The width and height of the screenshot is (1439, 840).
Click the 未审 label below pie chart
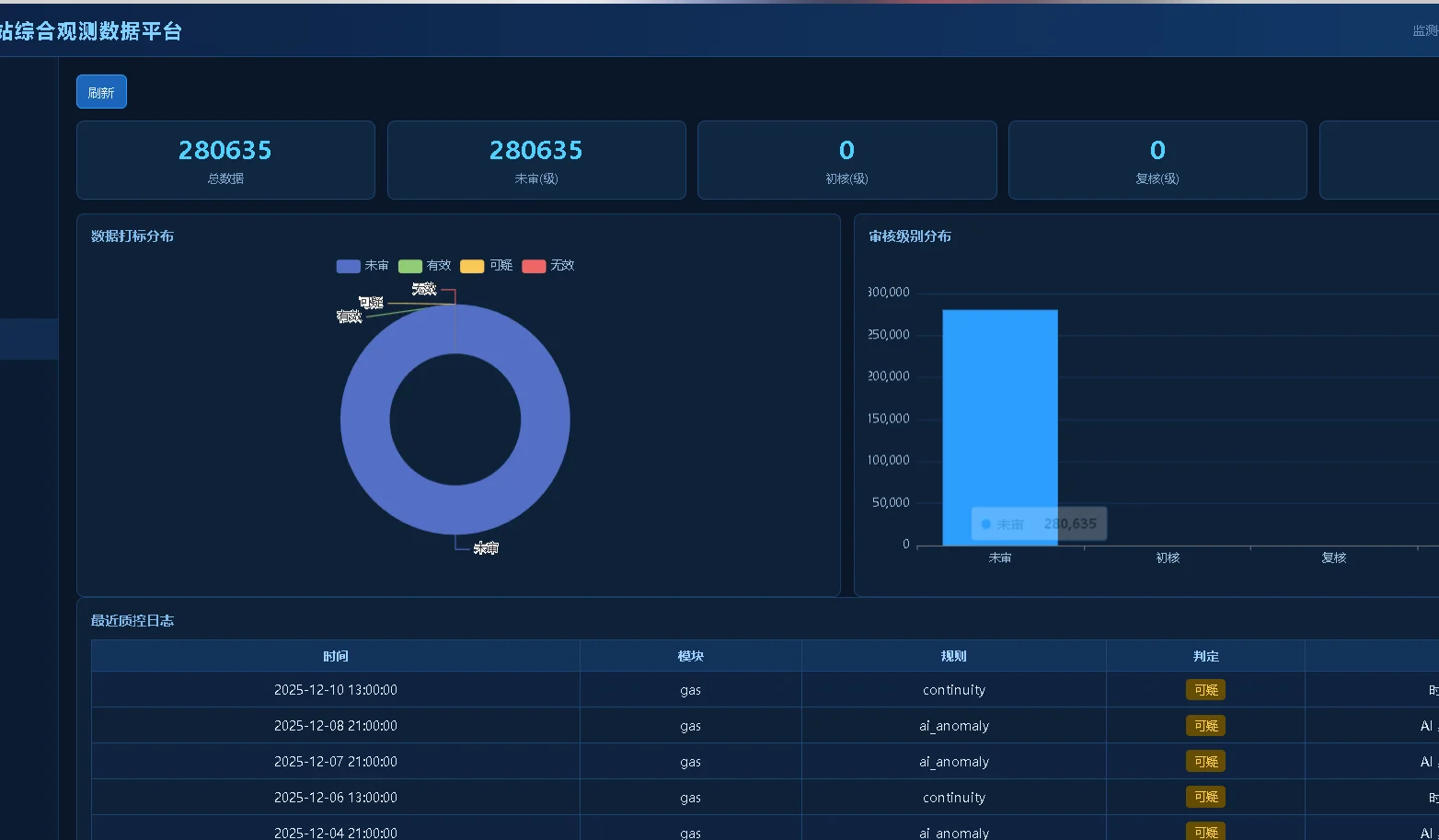tap(486, 548)
